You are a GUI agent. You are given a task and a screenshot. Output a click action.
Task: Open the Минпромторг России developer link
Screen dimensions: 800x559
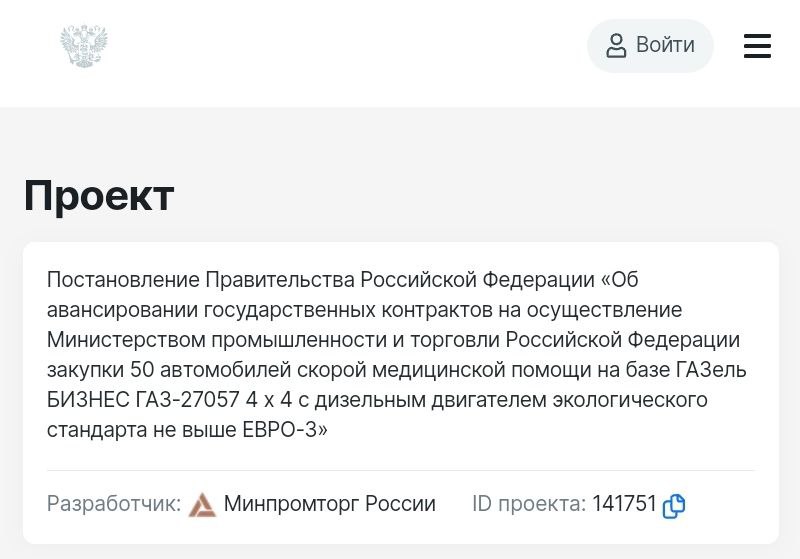pyautogui.click(x=329, y=504)
